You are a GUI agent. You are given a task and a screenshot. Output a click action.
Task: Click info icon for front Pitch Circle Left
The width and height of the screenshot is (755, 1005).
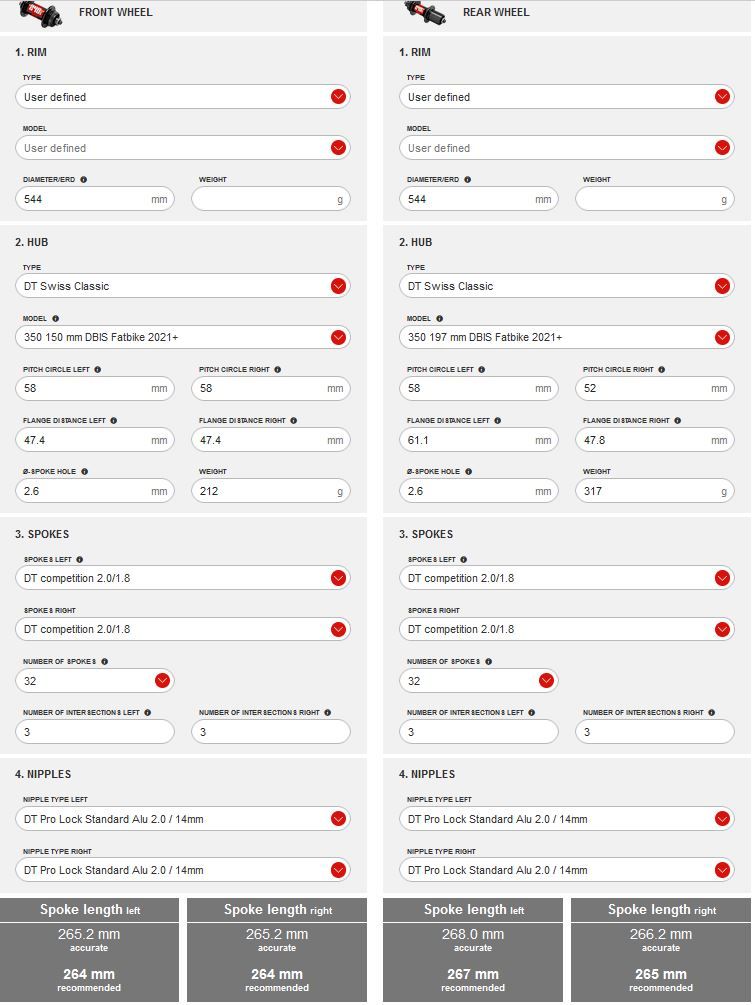click(97, 370)
